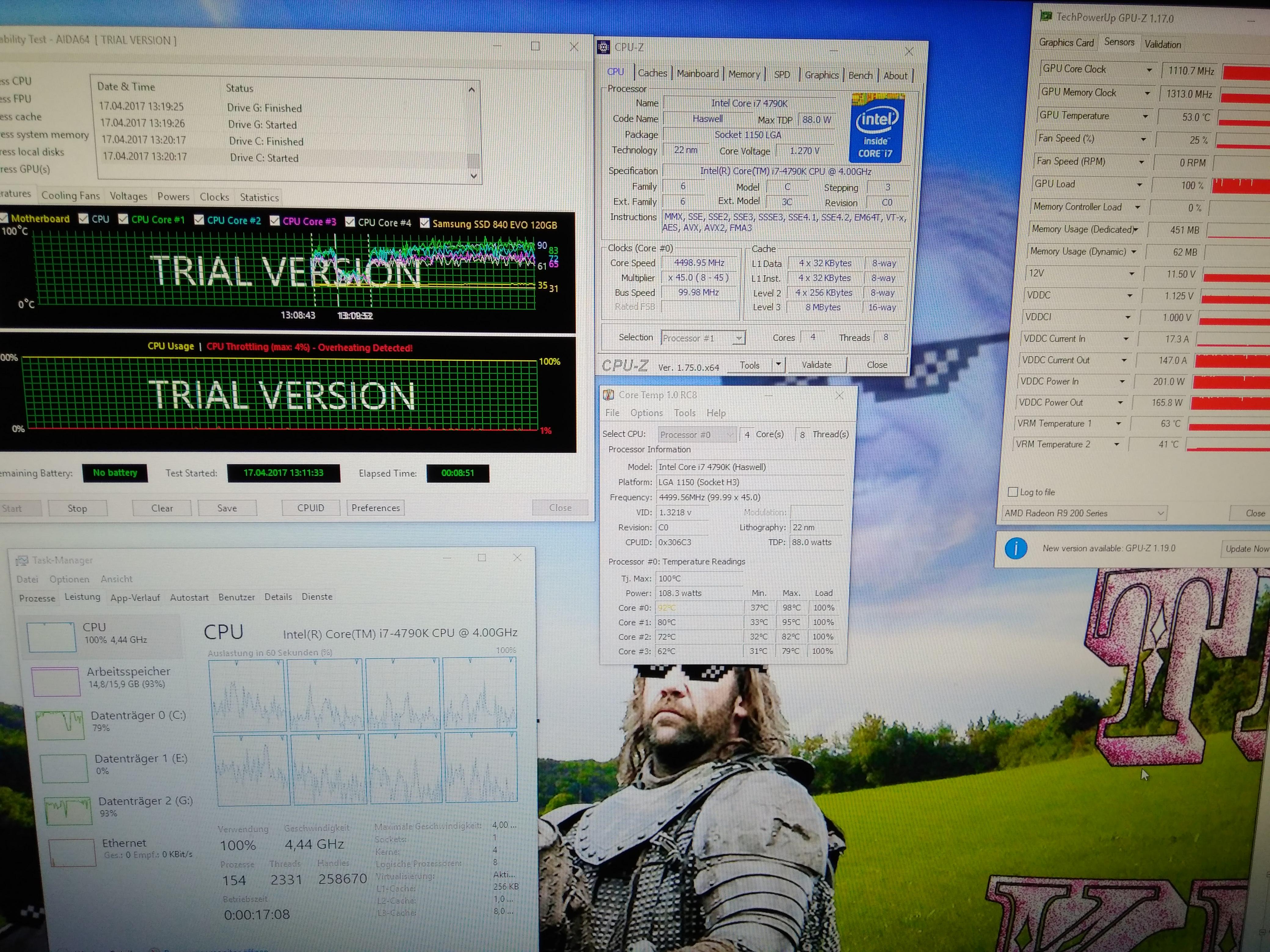This screenshot has width=1270, height=952.
Task: Click the Task-Manager window icon
Action: coord(22,560)
